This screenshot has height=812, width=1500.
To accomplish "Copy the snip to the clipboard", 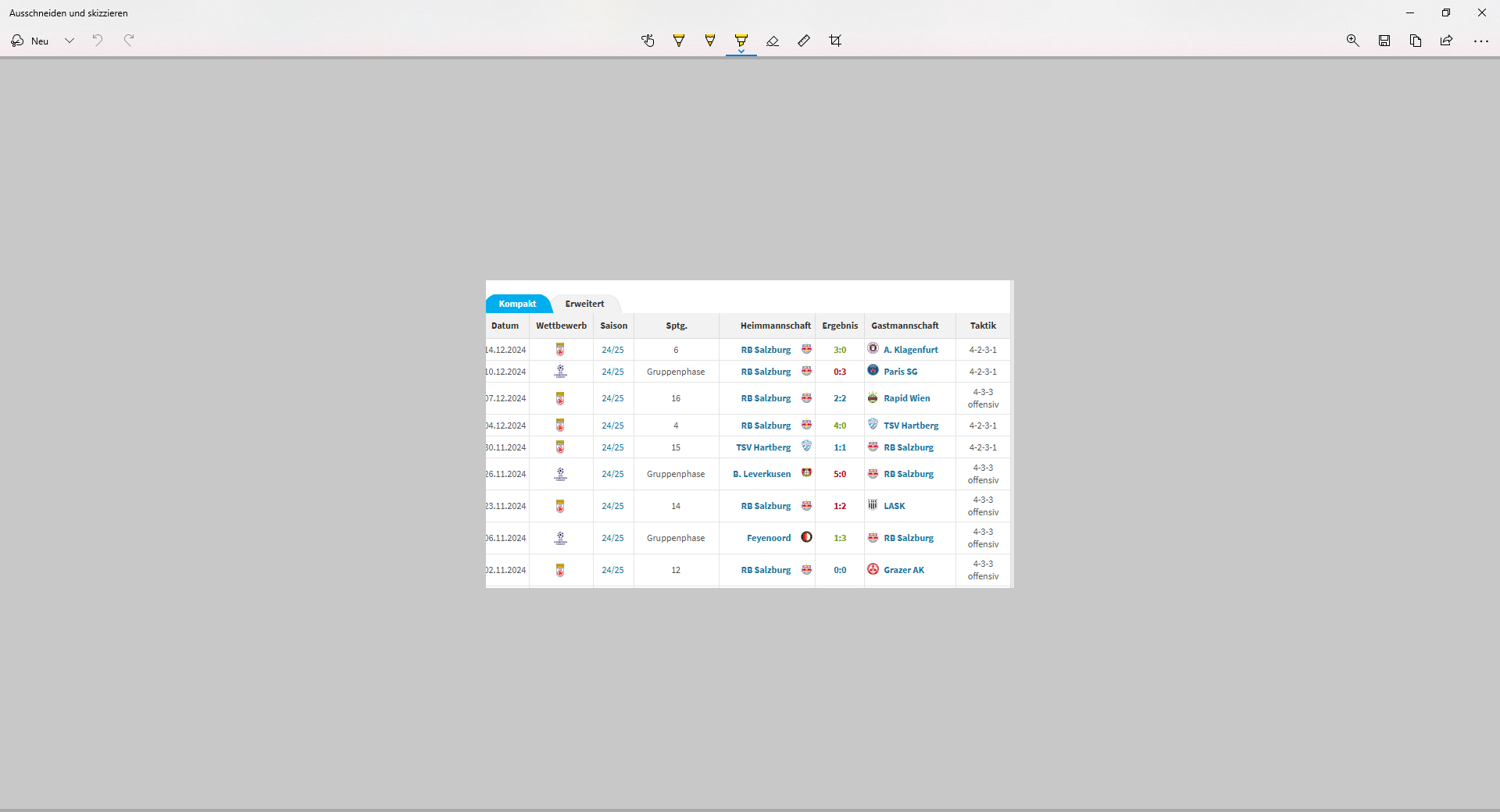I will click(x=1416, y=41).
